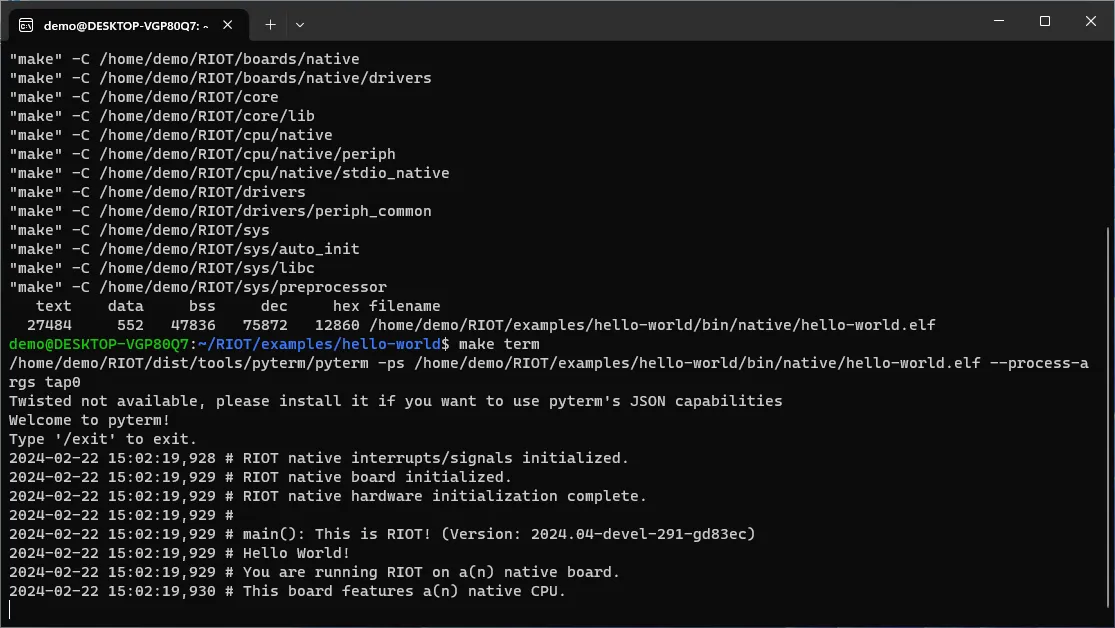Maximize the terminal window
This screenshot has width=1115, height=628.
(x=1044, y=20)
